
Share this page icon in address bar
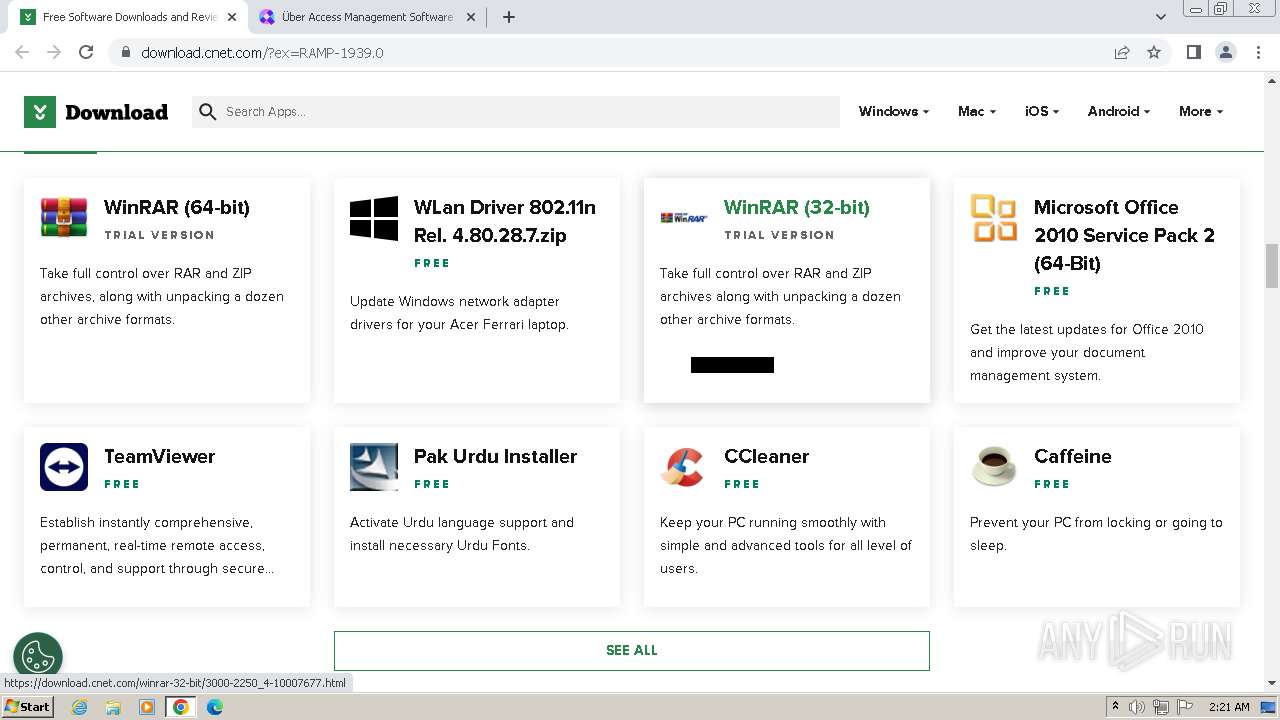pos(1122,52)
